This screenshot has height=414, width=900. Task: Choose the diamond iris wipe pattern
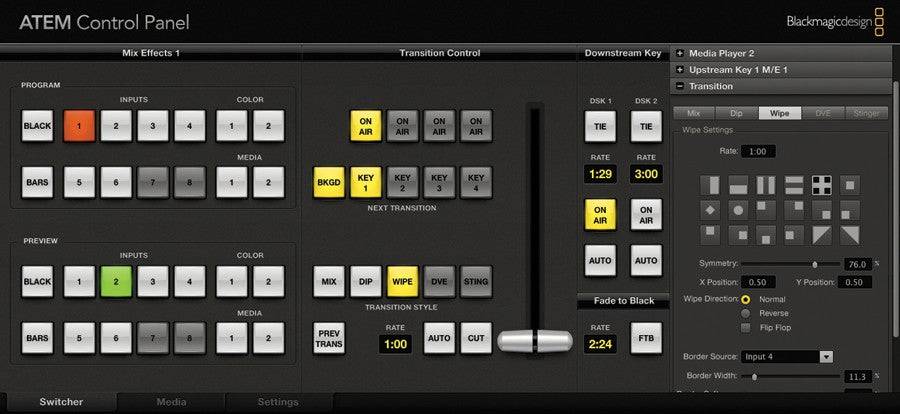pos(710,210)
